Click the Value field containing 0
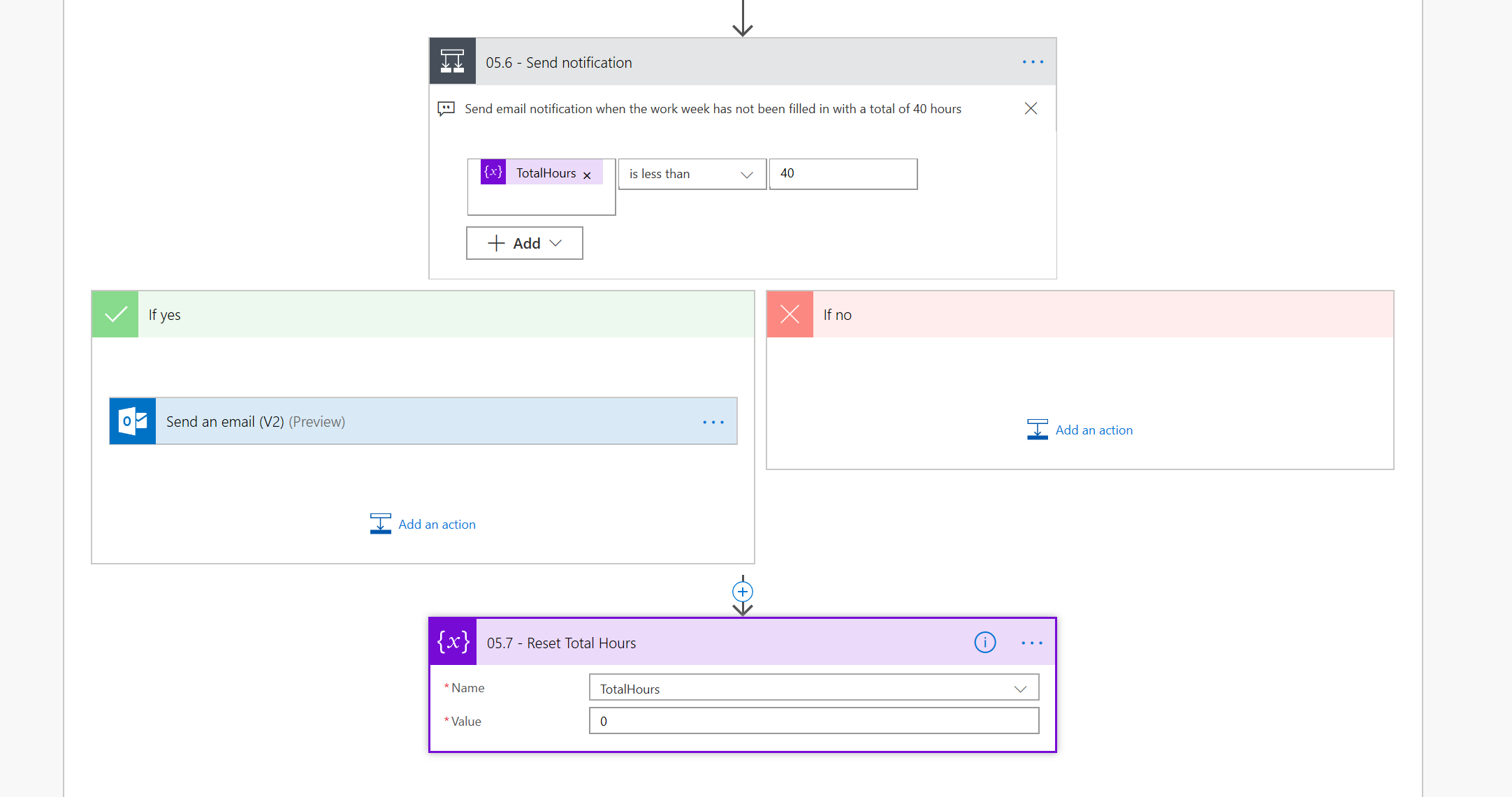The width and height of the screenshot is (1512, 797). 813,721
